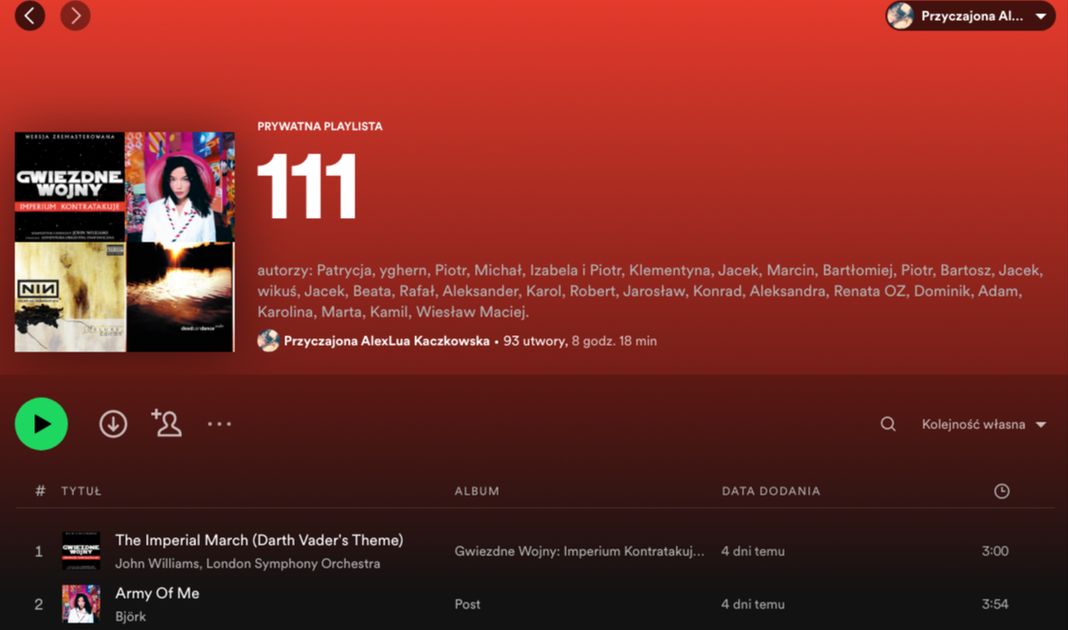Sort by duration using the clock icon
1068x630 pixels.
point(1001,491)
